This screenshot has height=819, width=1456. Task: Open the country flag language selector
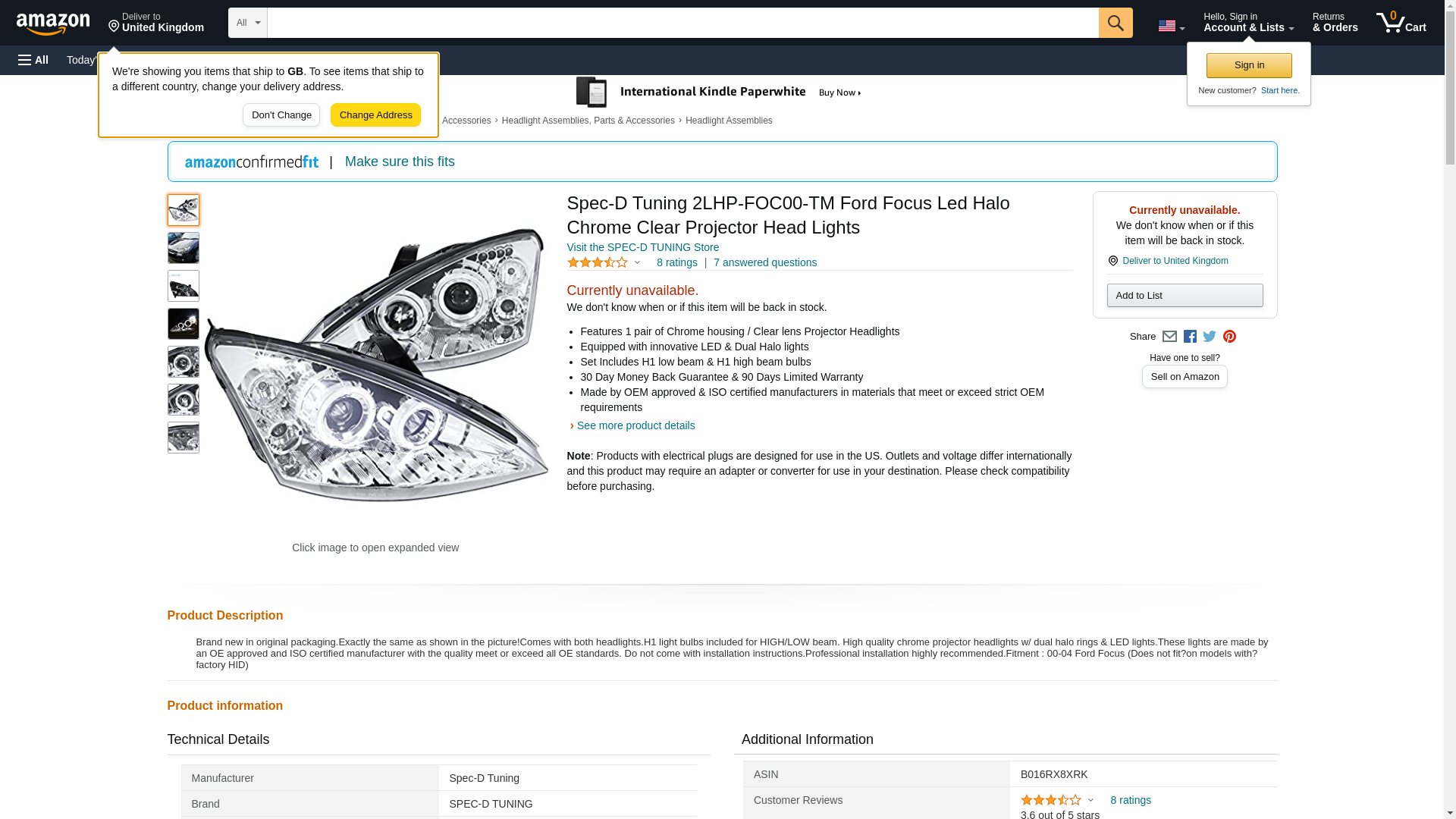1171,26
